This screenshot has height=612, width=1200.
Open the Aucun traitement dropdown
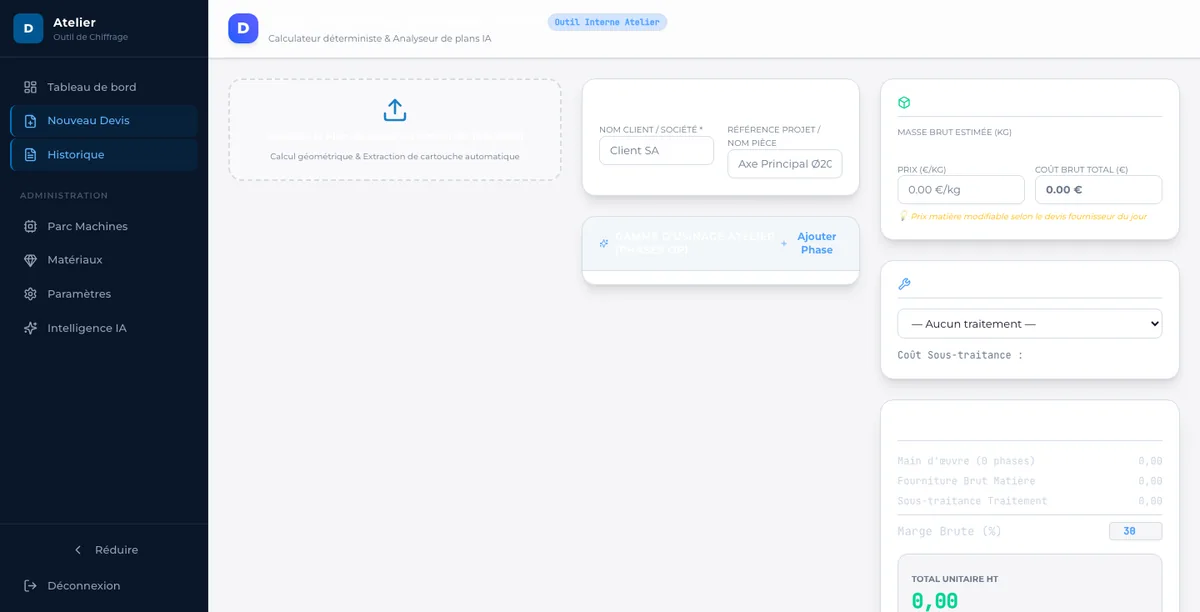click(x=1030, y=324)
